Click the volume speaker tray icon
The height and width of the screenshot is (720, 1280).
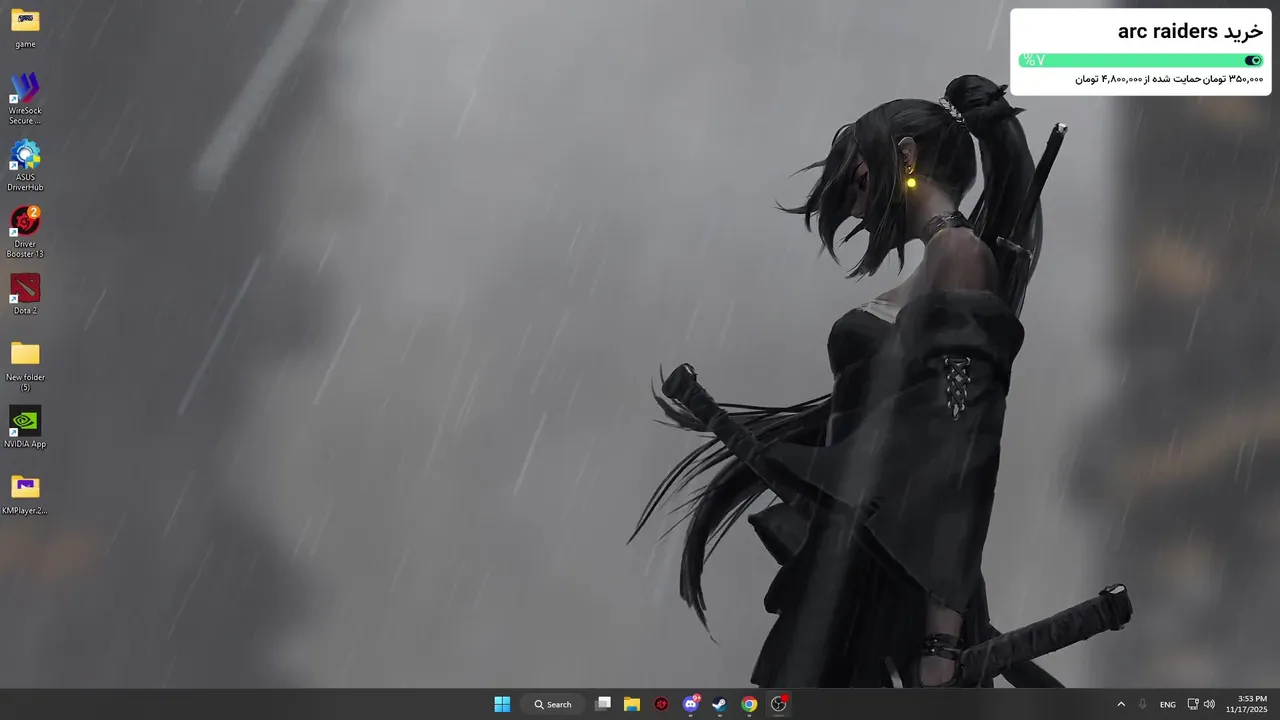pos(1209,704)
